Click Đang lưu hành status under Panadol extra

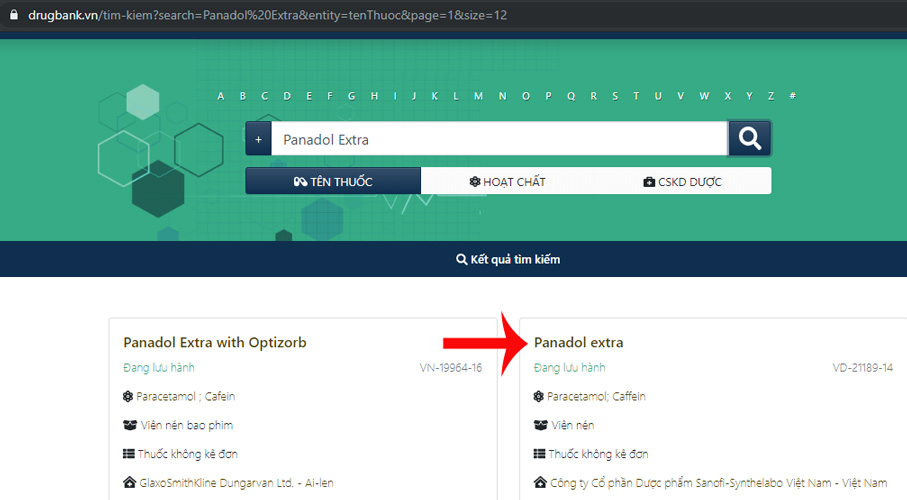click(570, 367)
